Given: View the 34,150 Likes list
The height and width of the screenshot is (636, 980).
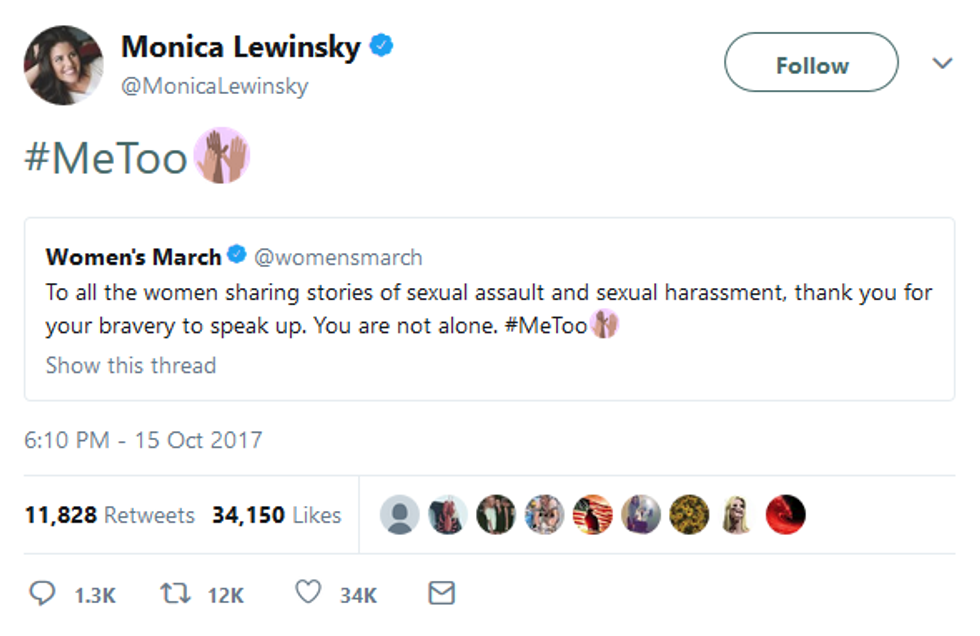Looking at the screenshot, I should pos(276,515).
